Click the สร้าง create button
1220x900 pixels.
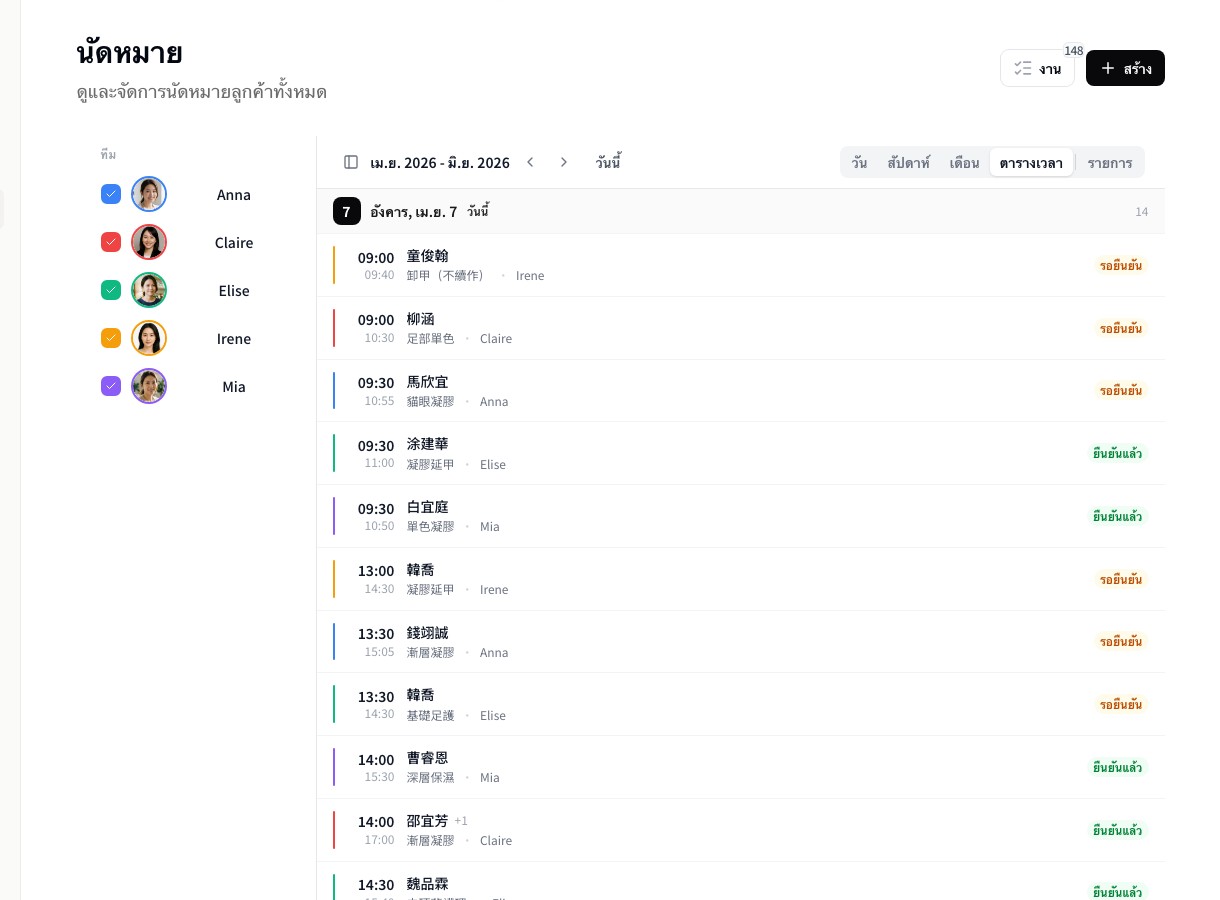1125,68
